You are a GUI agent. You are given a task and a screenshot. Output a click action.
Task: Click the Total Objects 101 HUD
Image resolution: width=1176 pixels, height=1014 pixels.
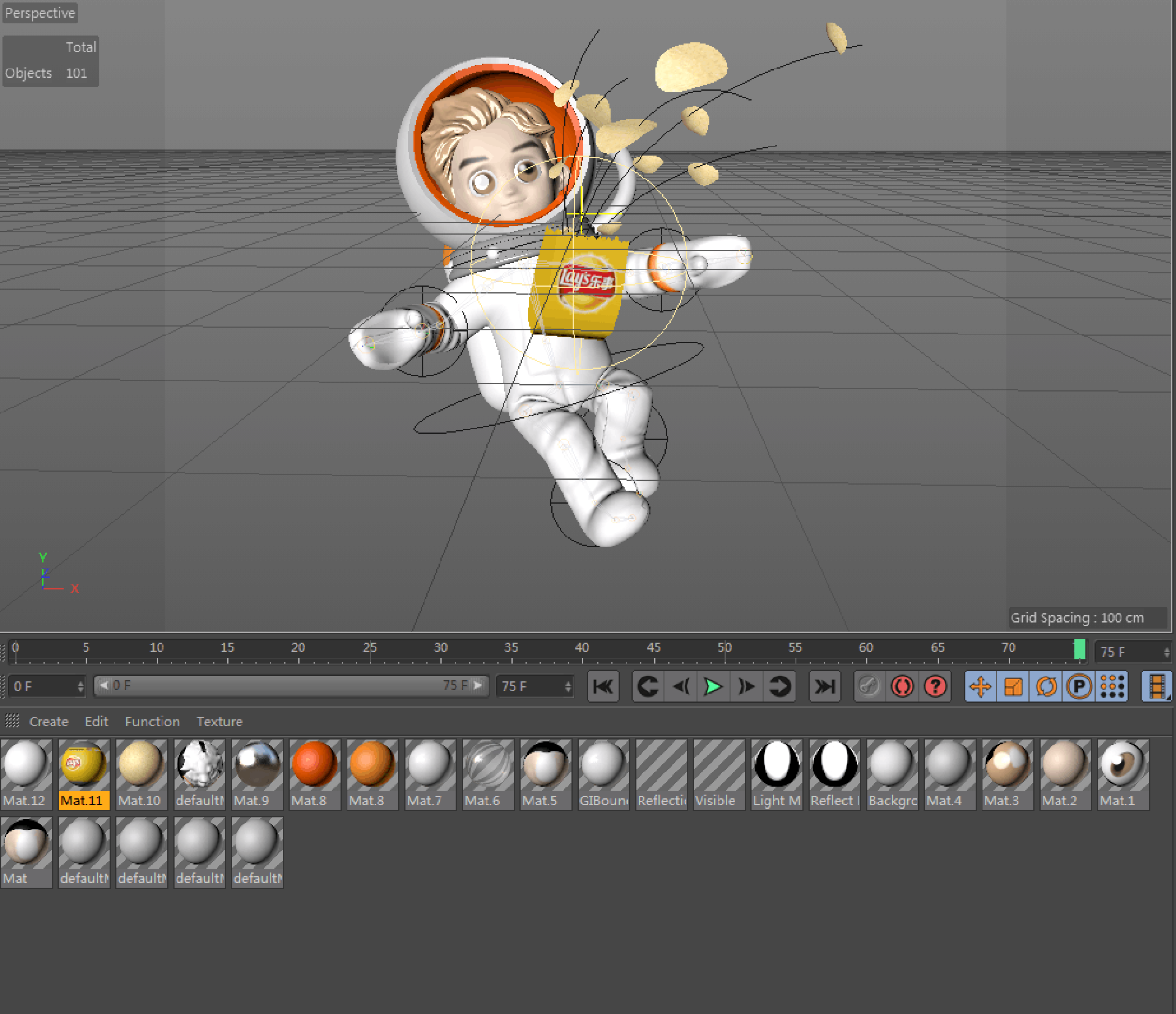pos(50,61)
